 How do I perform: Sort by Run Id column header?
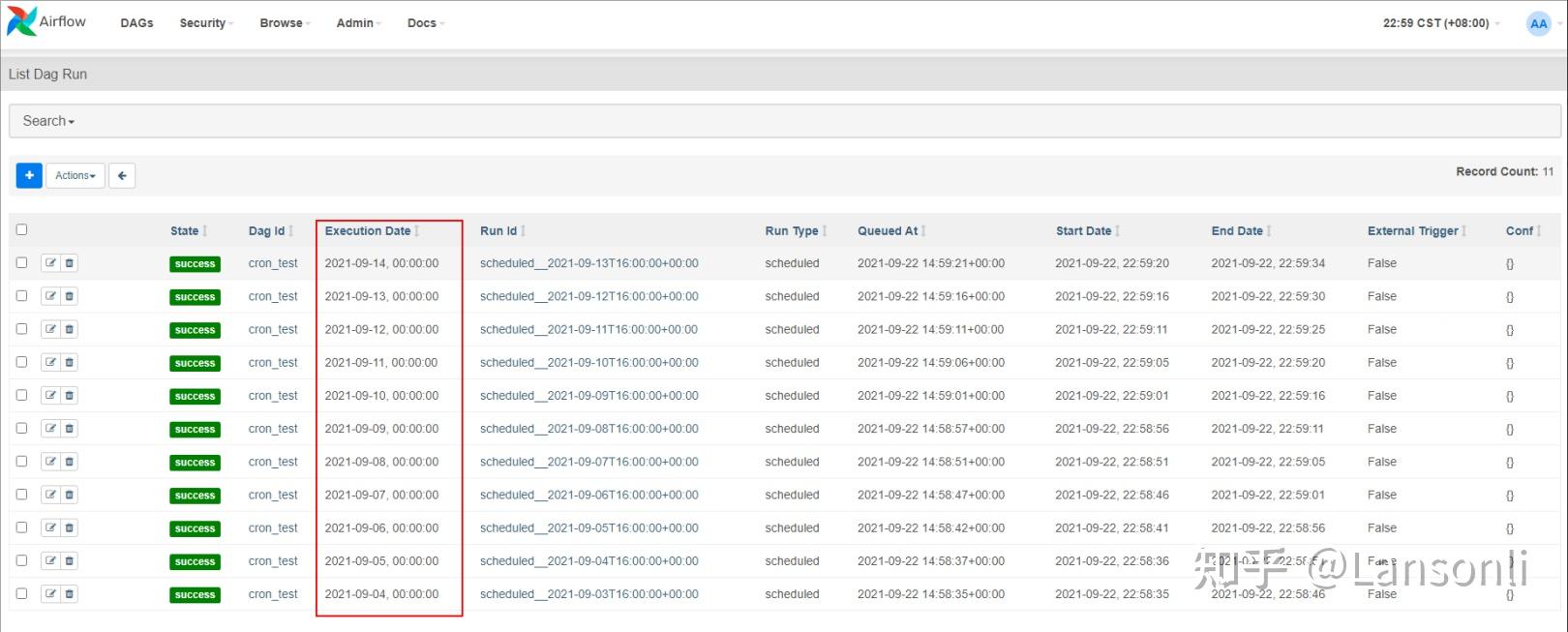point(502,231)
